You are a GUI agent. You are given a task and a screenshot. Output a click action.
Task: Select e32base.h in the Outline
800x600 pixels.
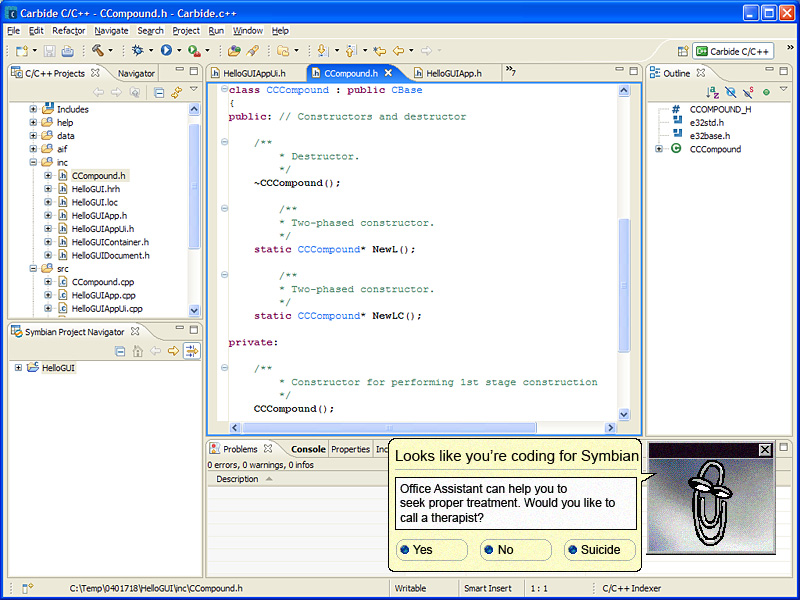[x=710, y=136]
